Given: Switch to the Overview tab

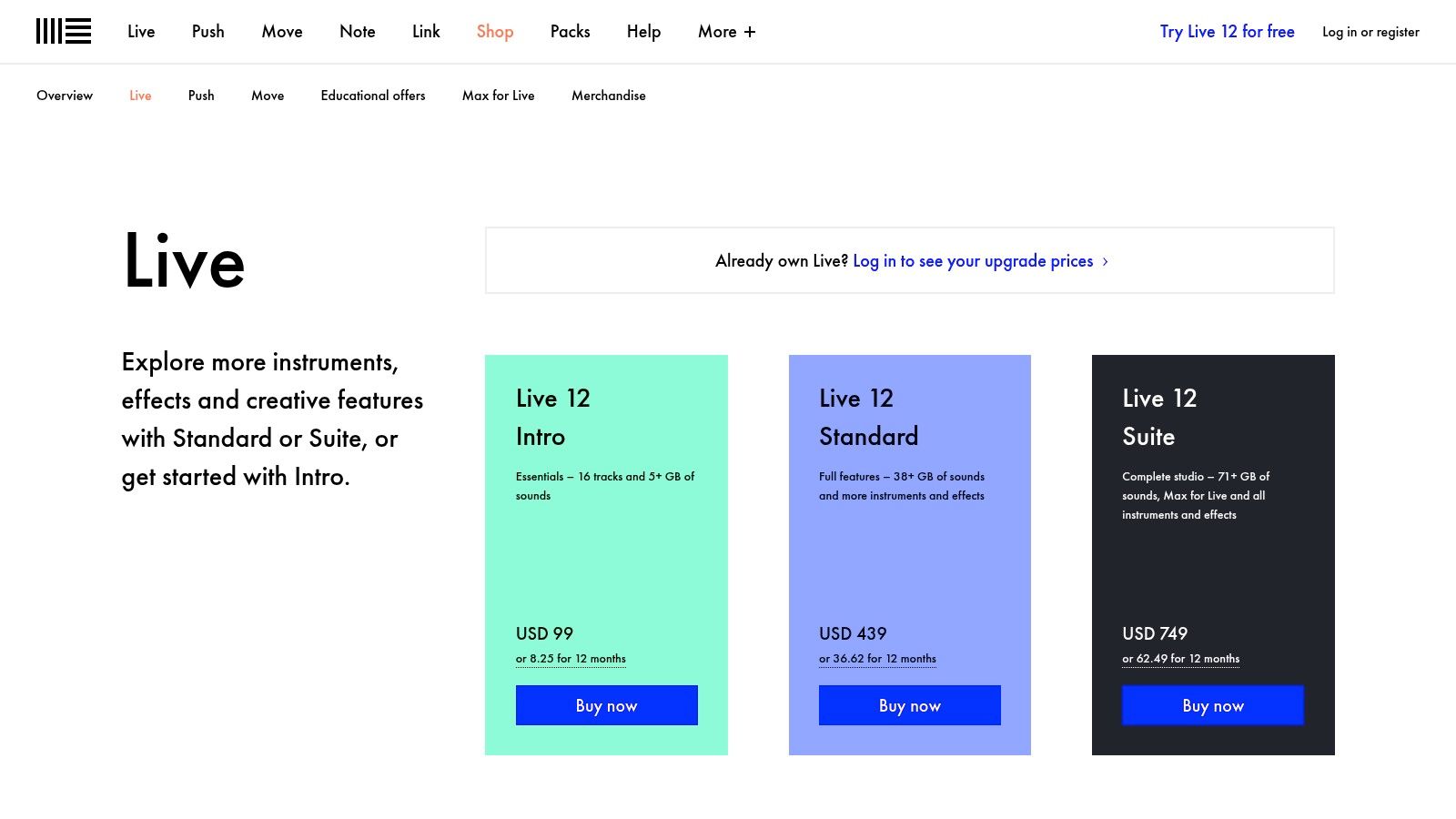Looking at the screenshot, I should tap(65, 96).
